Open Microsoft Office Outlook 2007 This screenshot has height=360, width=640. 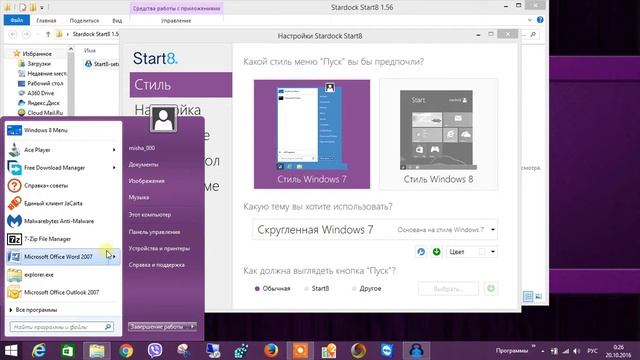click(x=63, y=292)
